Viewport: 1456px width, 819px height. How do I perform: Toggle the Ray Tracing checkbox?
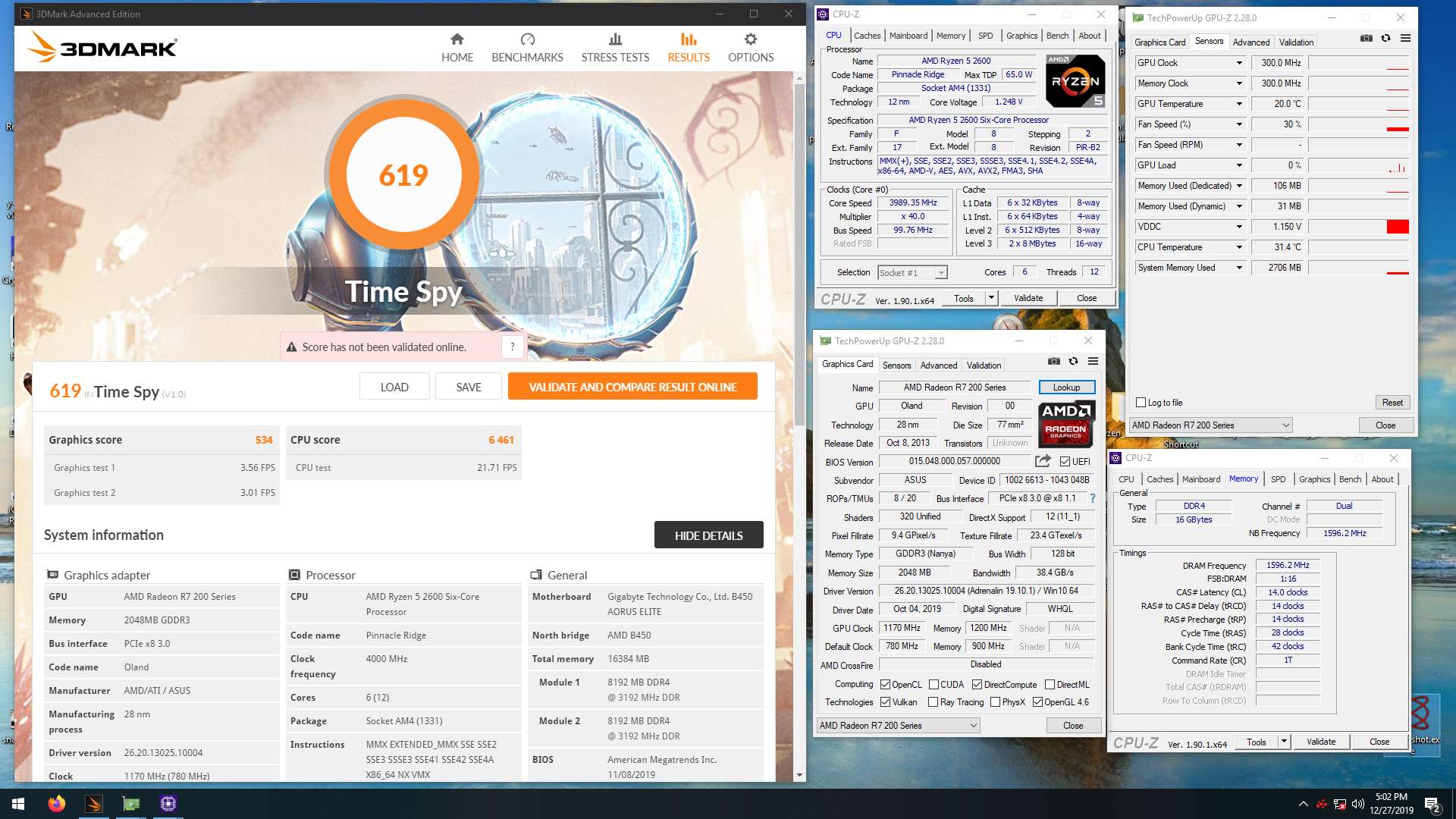933,702
